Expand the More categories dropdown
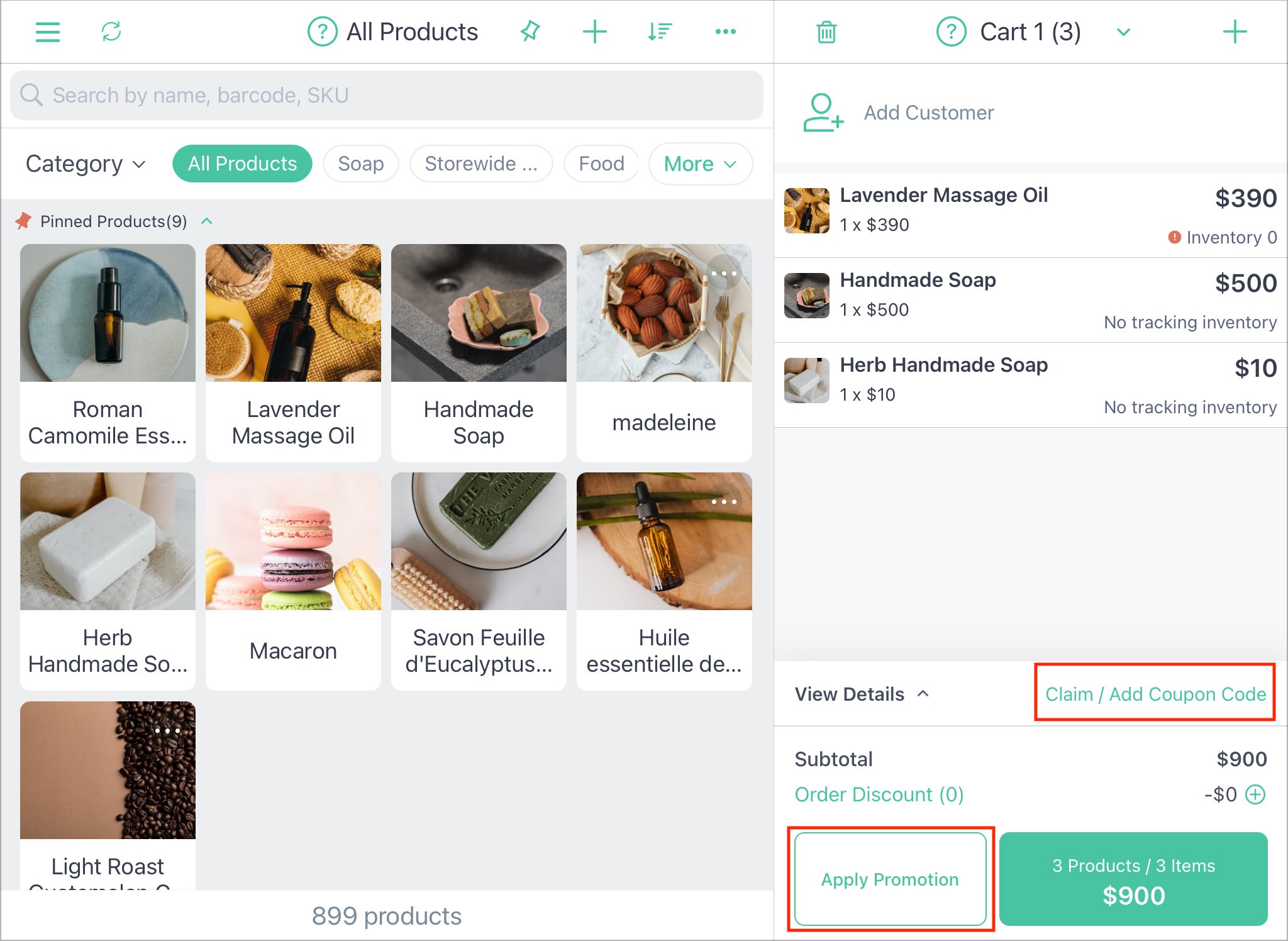This screenshot has width=1288, height=941. [700, 164]
